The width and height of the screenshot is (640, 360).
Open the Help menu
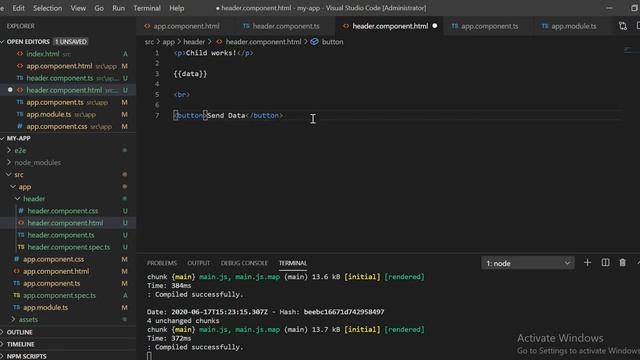point(176,8)
